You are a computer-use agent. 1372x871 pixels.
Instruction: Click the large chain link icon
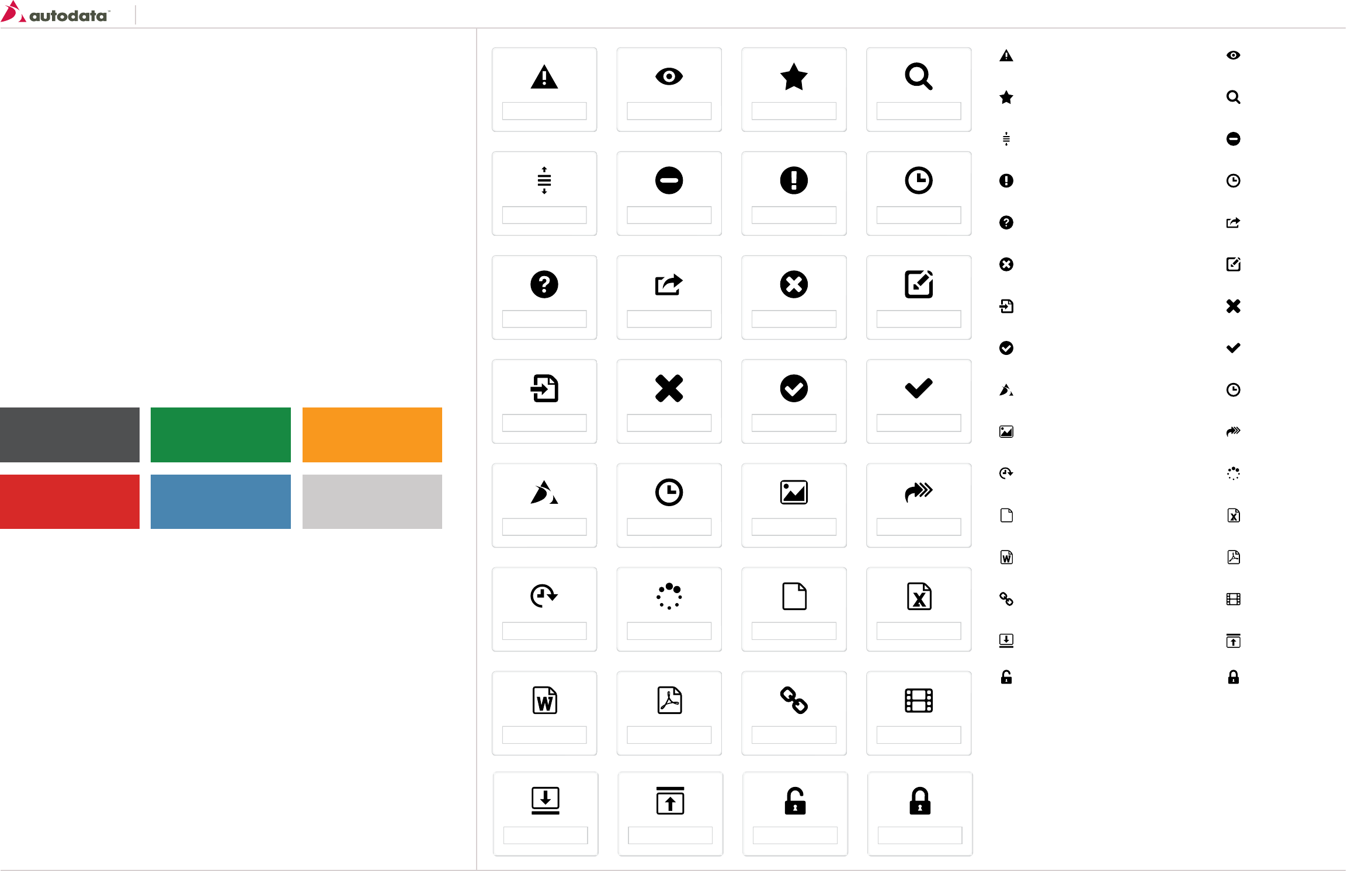794,700
